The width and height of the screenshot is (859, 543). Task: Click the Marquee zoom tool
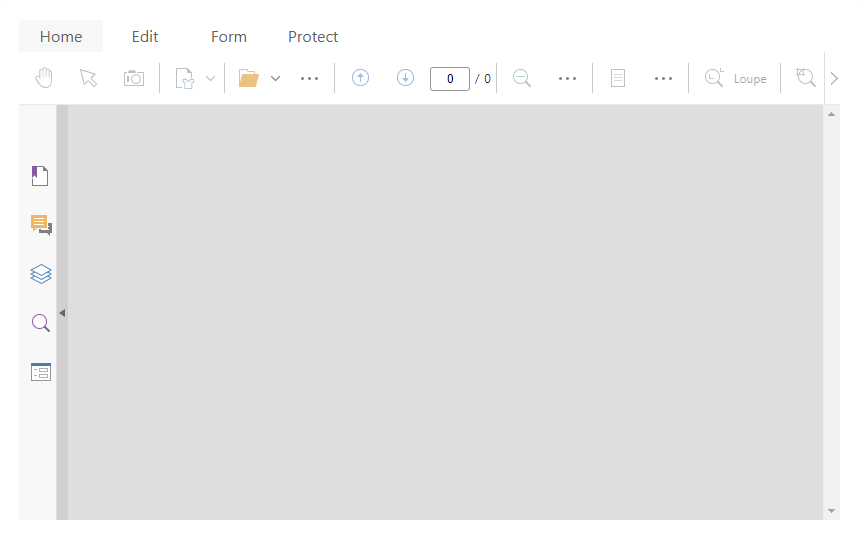[806, 78]
